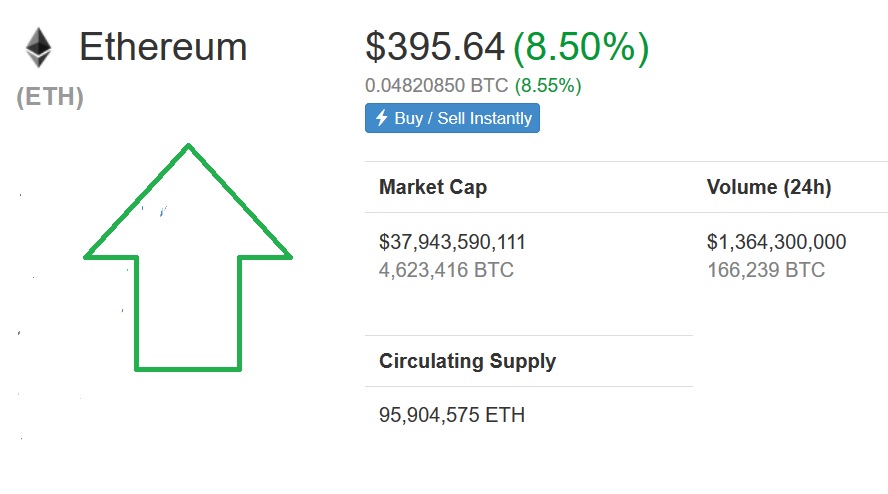
Task: Select the 95,904,575 ETH supply value
Action: [452, 415]
